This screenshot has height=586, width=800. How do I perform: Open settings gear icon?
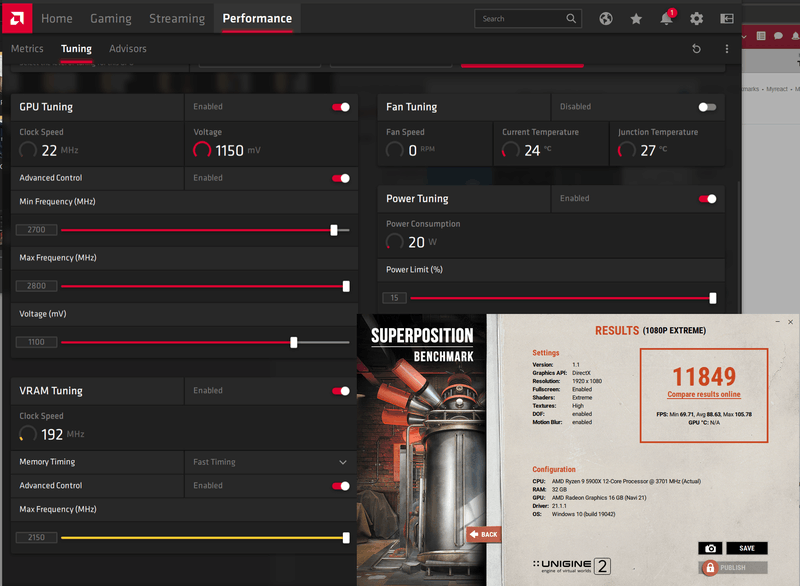(696, 19)
